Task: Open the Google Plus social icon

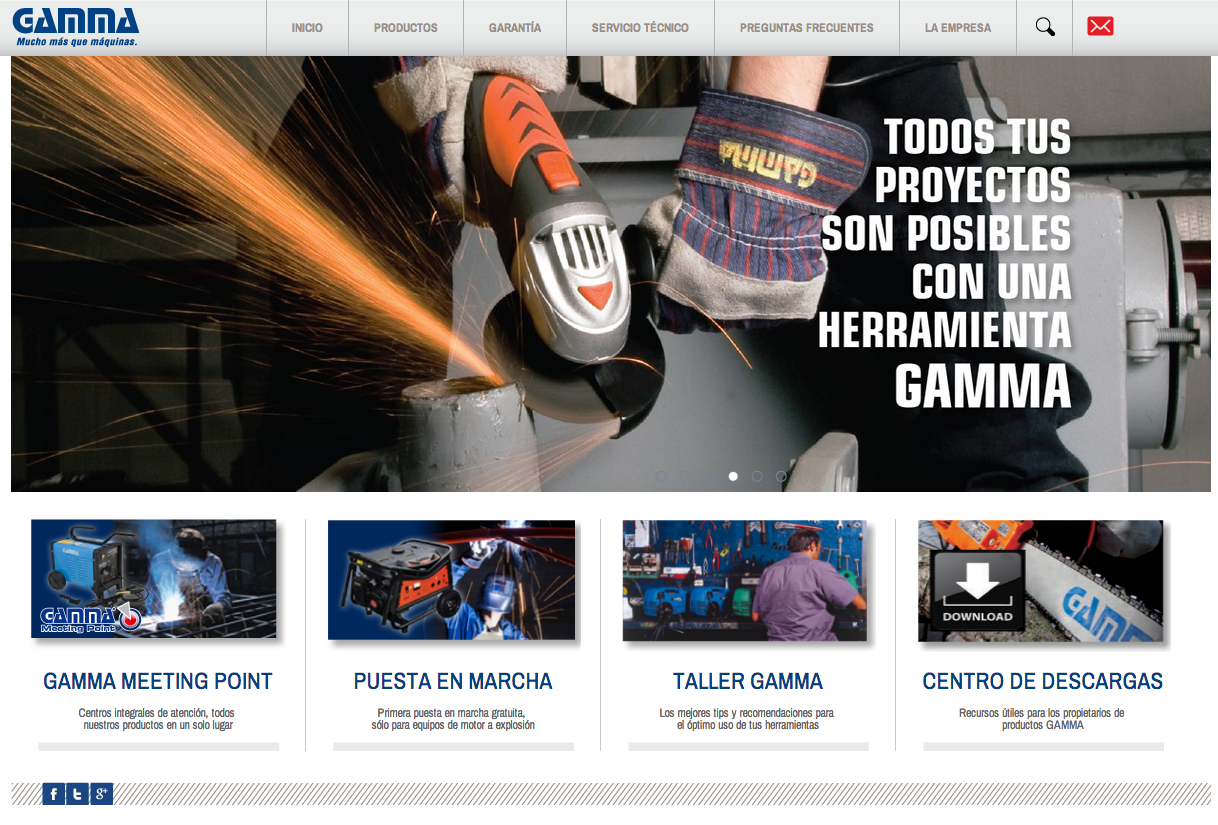Action: (x=101, y=794)
